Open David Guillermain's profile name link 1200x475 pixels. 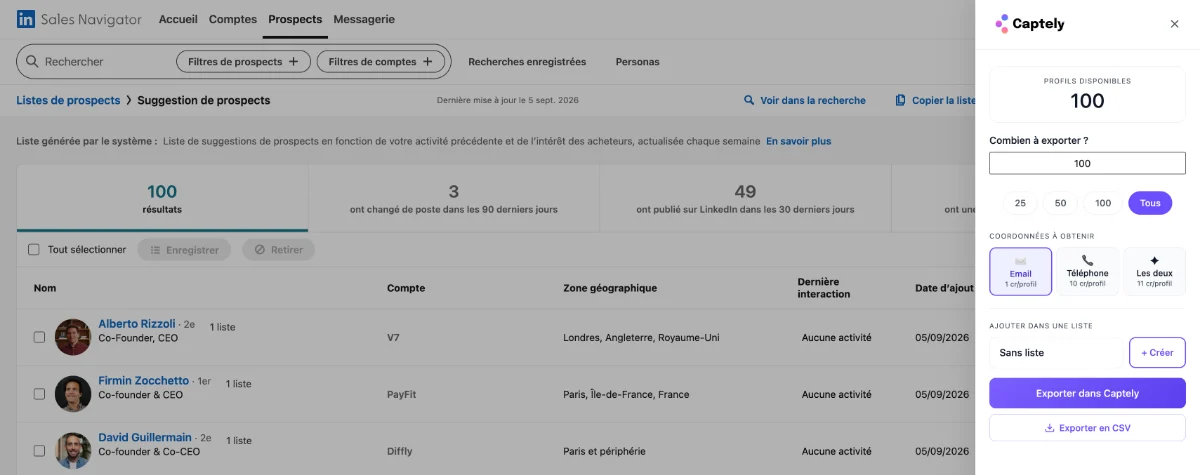[144, 438]
